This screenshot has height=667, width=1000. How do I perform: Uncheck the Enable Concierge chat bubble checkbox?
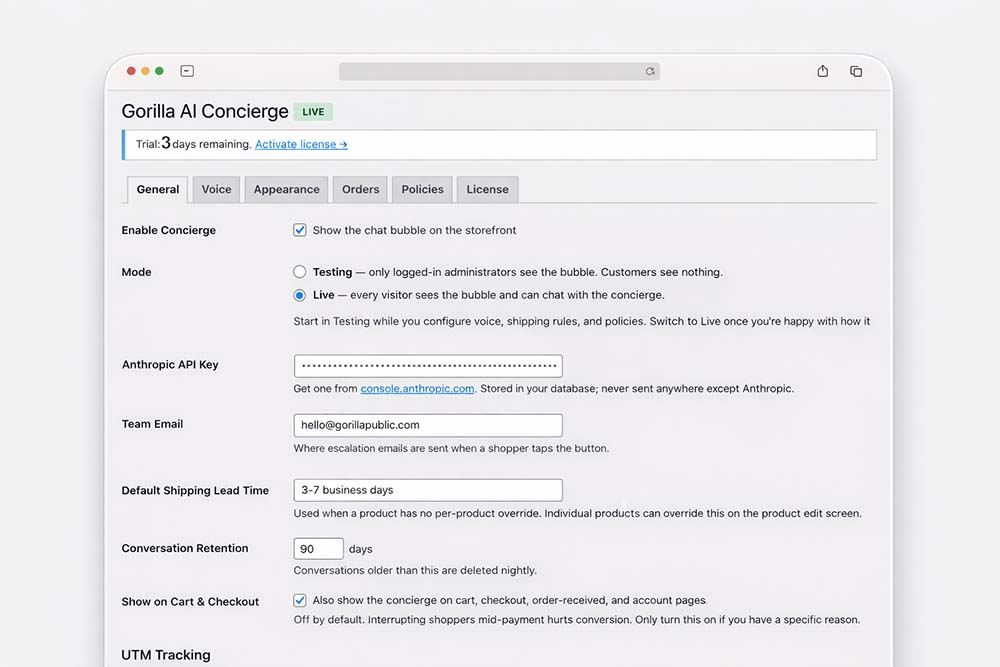[300, 230]
